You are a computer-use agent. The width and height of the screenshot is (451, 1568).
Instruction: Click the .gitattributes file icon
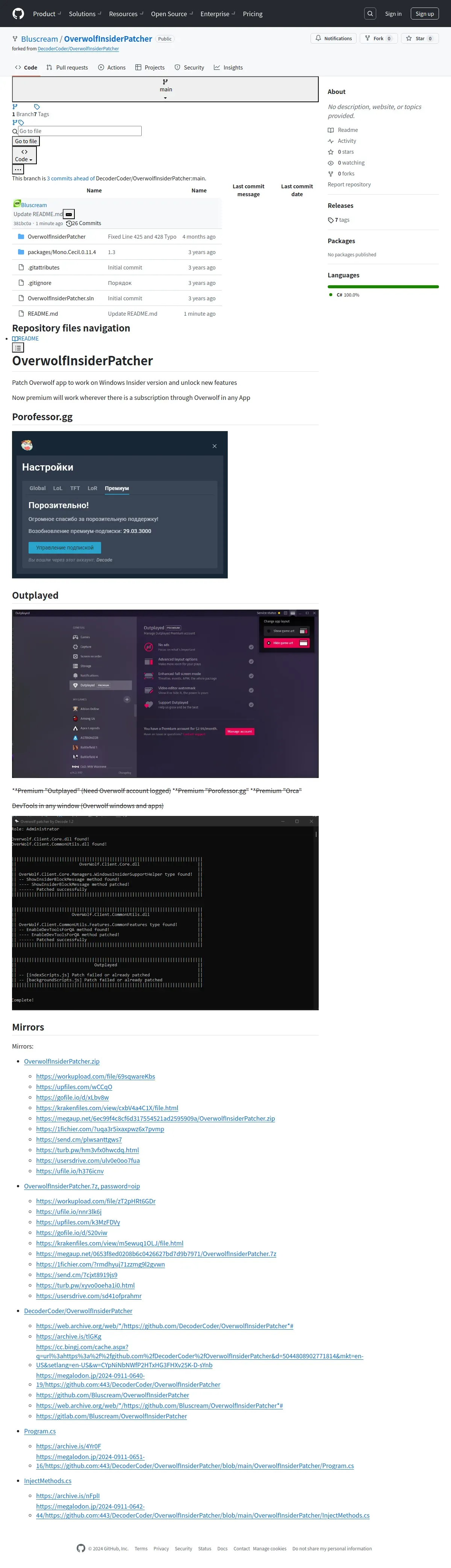(21, 267)
